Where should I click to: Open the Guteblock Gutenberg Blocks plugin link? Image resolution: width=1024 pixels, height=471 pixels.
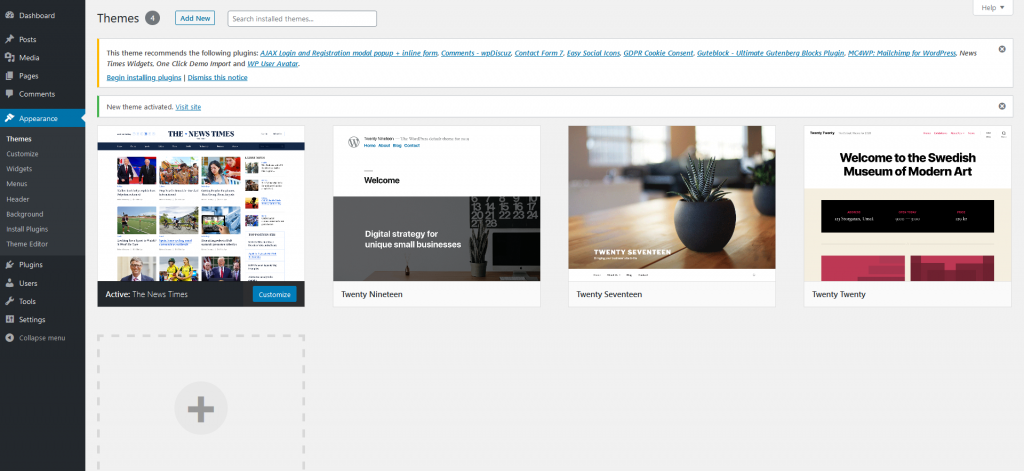click(771, 54)
